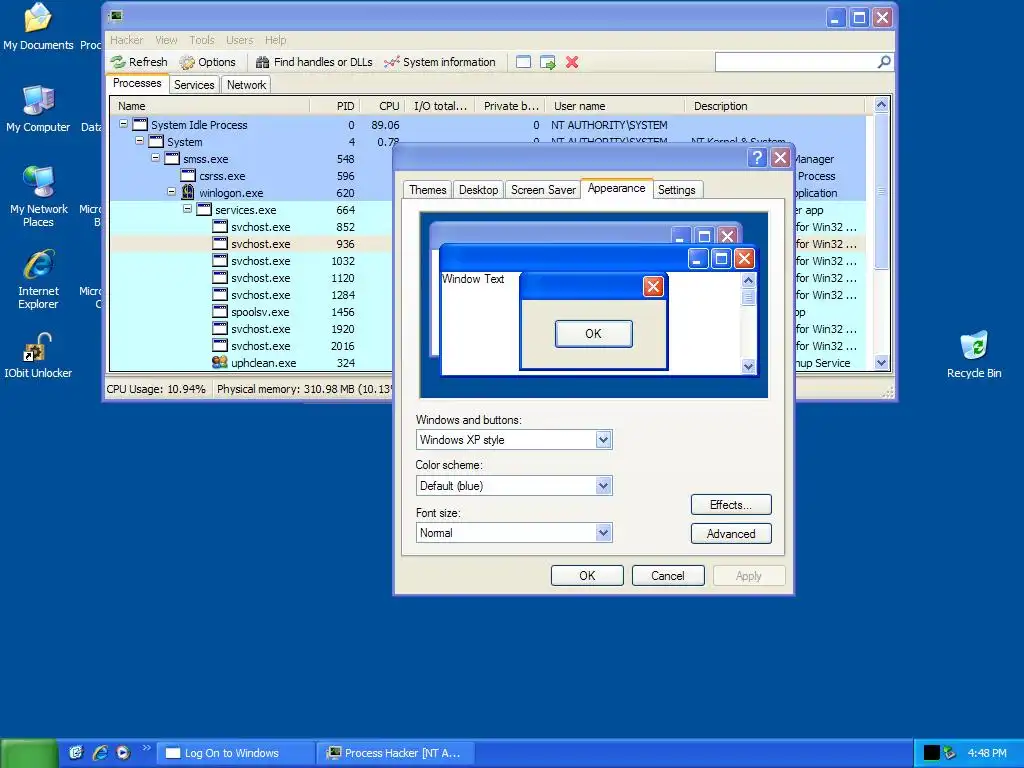Click the Advanced button

[731, 534]
